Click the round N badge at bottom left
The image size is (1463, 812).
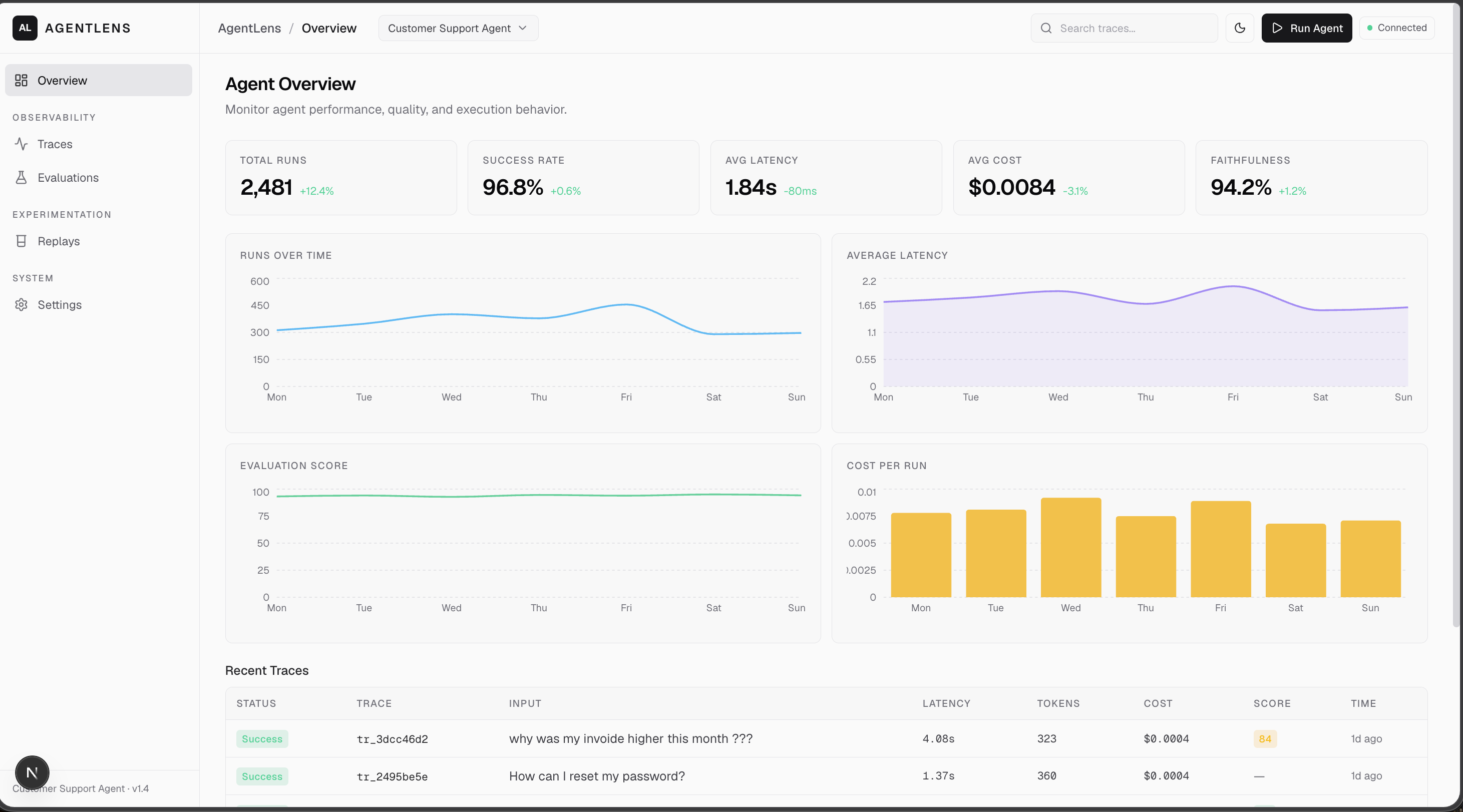click(x=33, y=772)
